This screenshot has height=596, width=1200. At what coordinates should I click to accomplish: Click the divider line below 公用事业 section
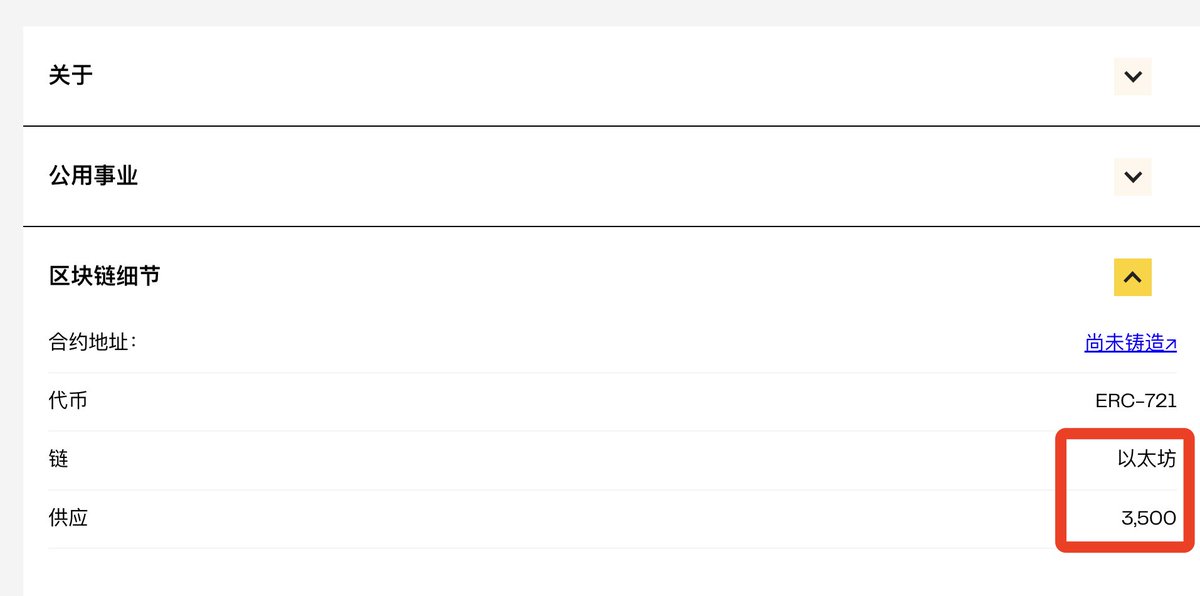(600, 226)
